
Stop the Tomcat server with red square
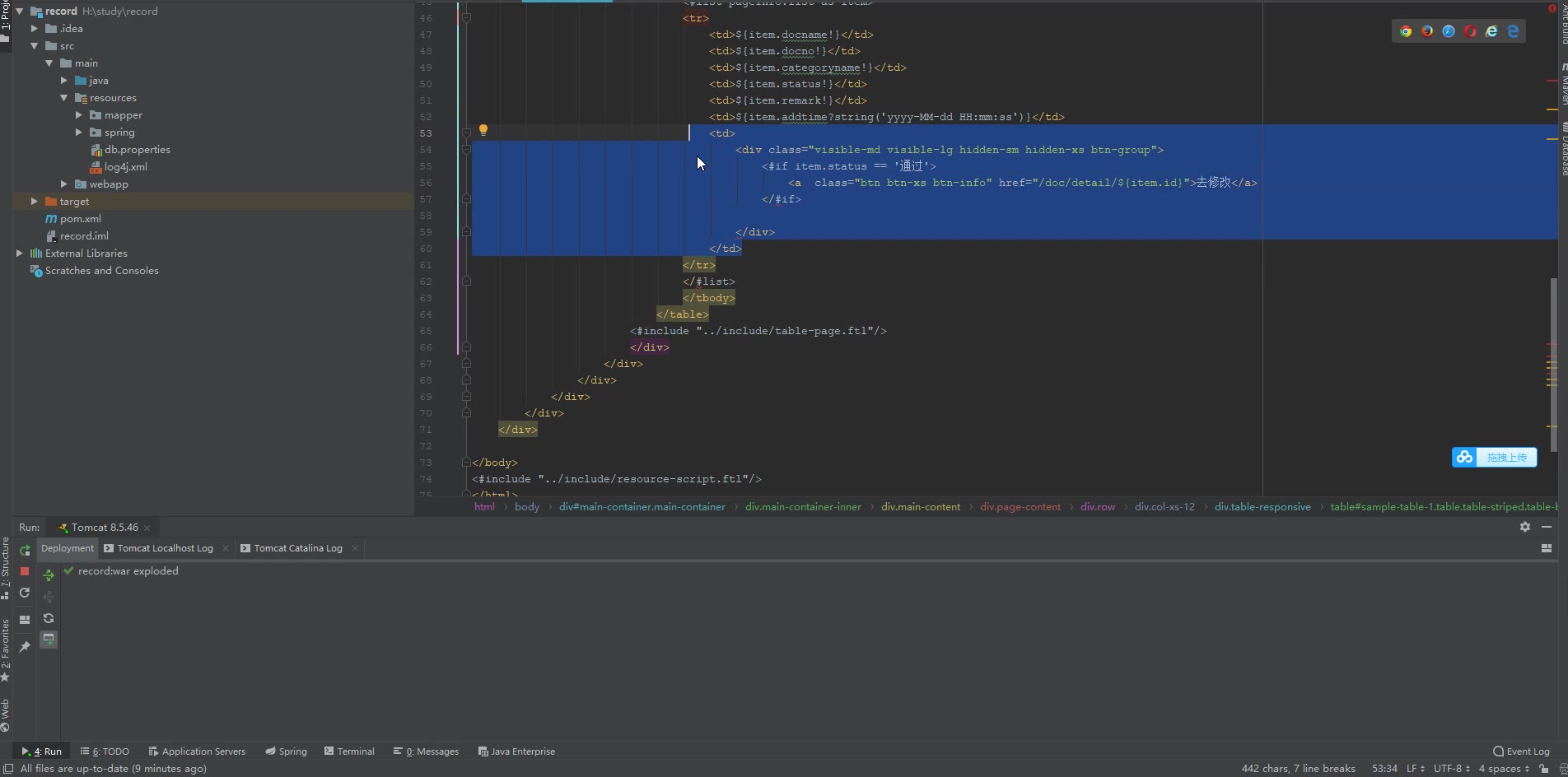(25, 571)
